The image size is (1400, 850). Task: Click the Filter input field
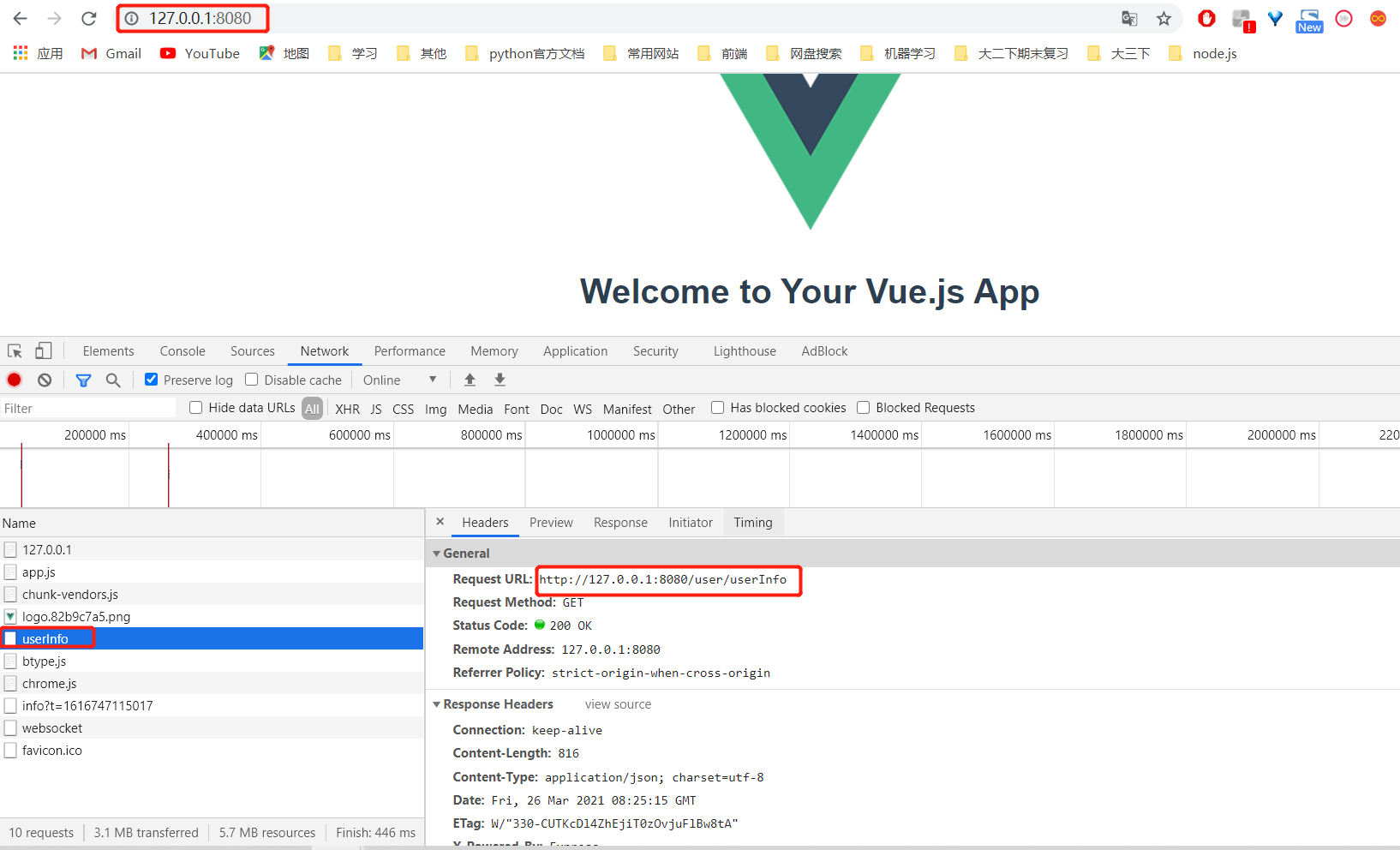coord(88,409)
